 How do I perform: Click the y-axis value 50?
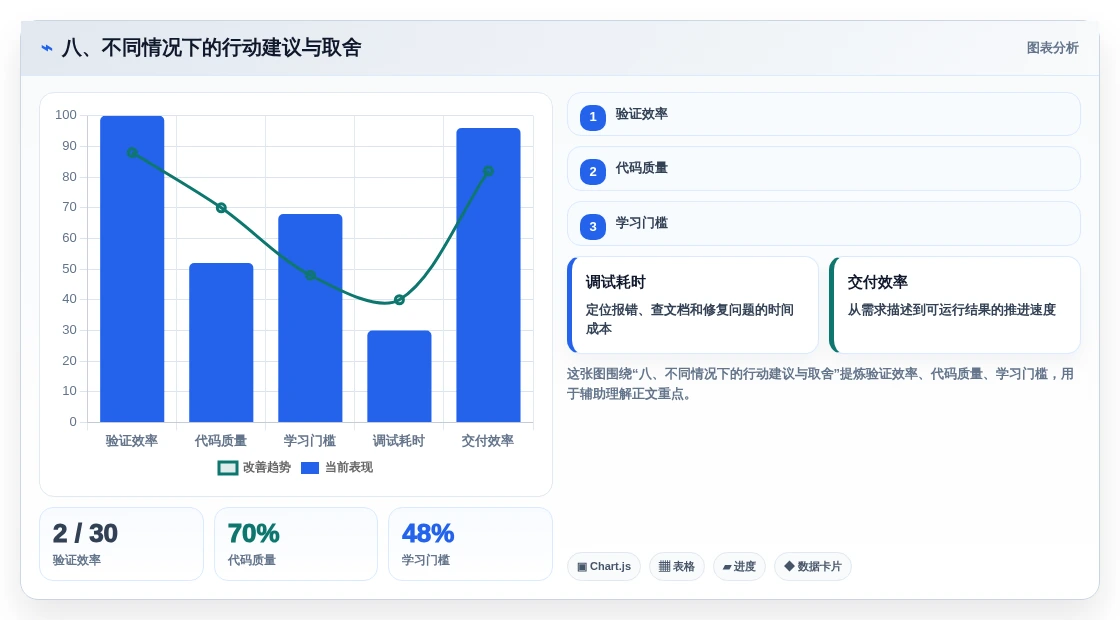point(69,269)
